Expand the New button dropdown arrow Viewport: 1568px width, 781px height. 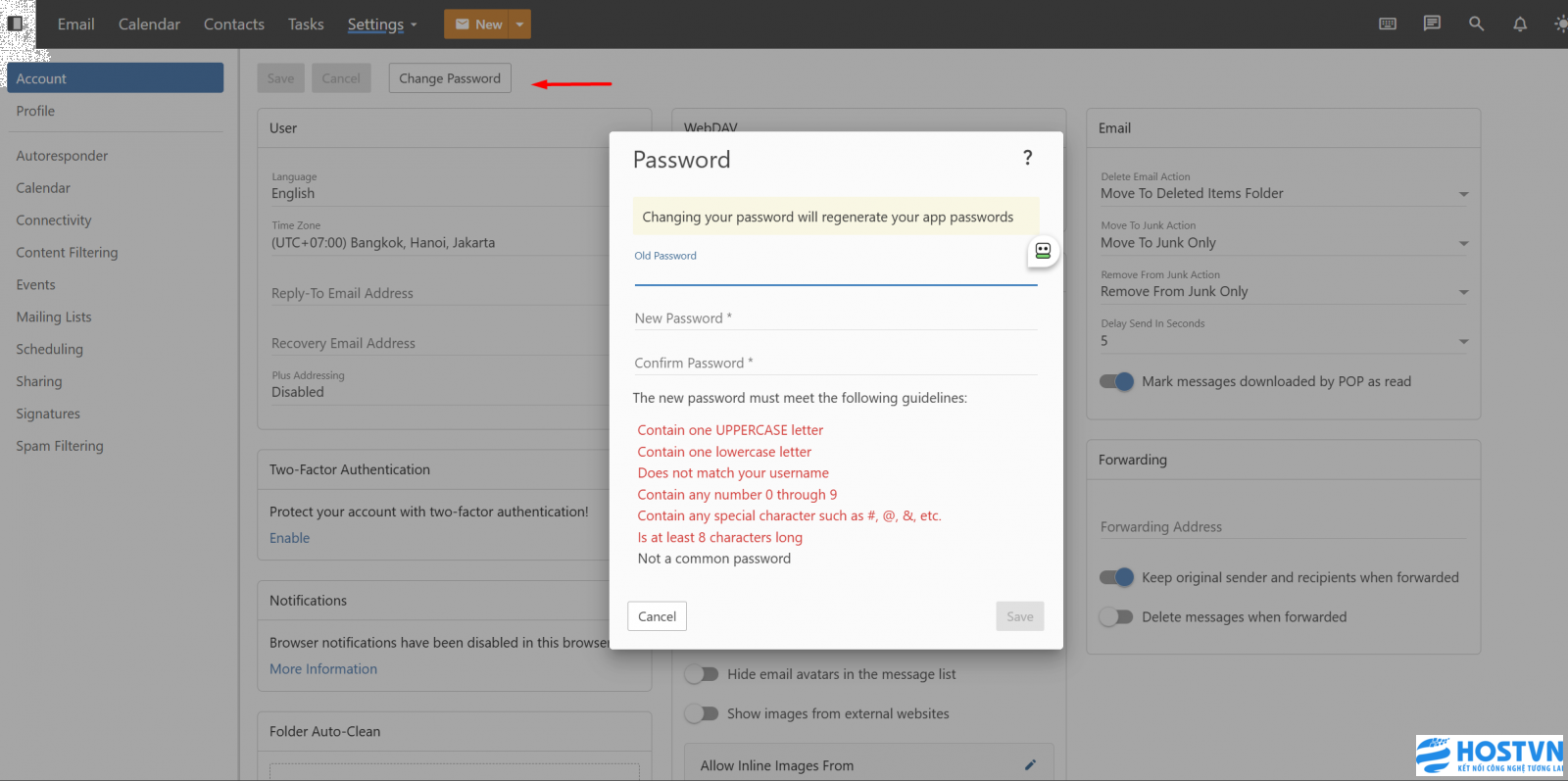point(520,24)
